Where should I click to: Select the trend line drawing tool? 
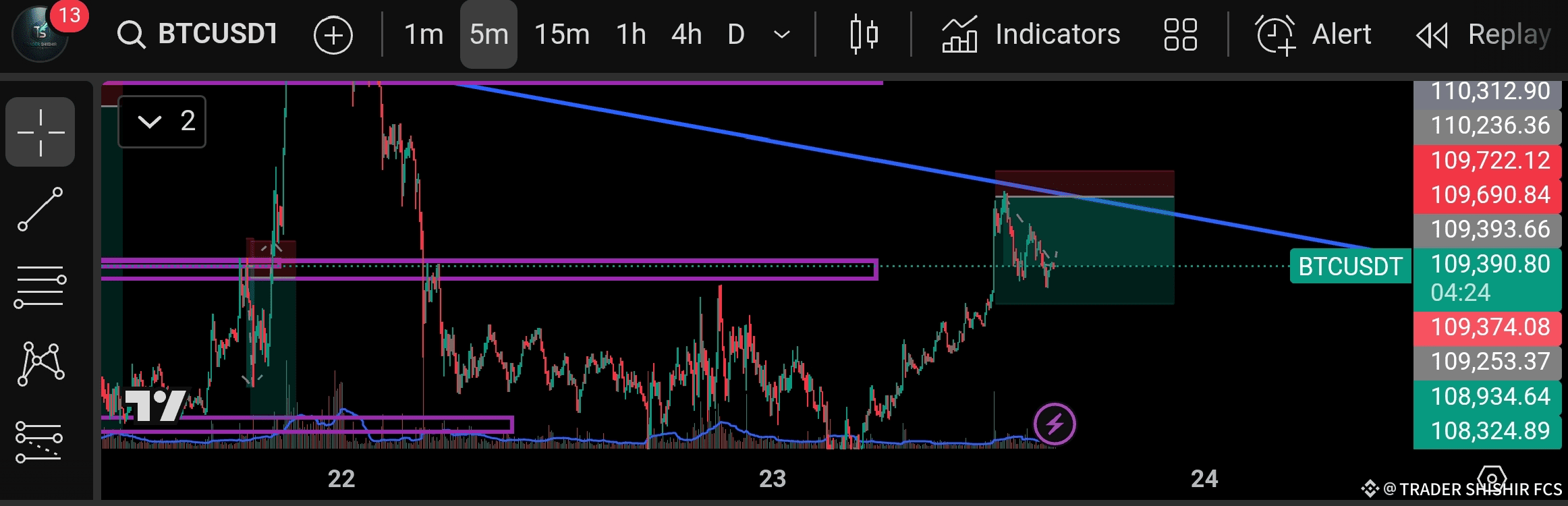pyautogui.click(x=40, y=210)
